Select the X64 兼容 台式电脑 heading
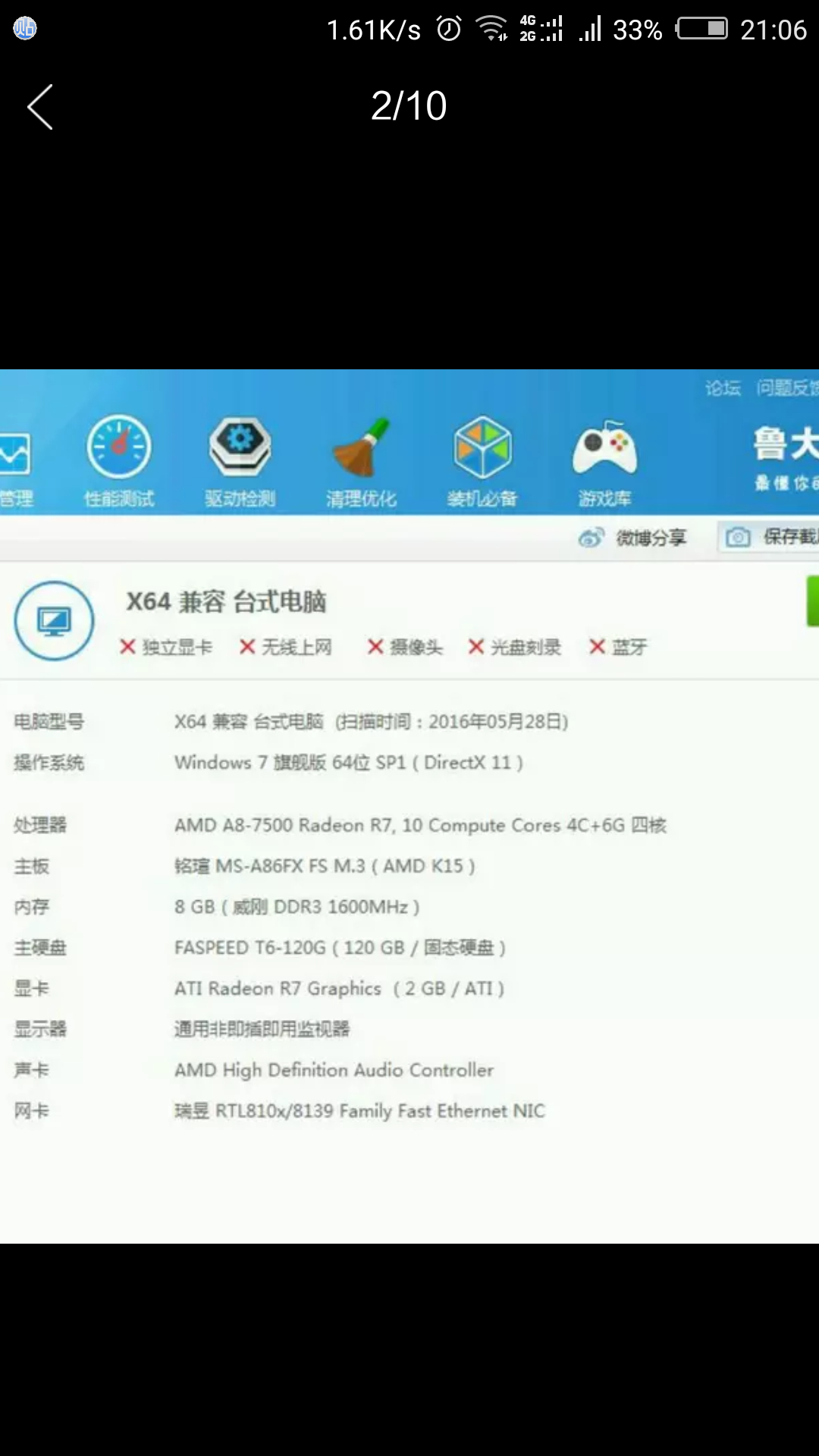This screenshot has width=819, height=1456. click(226, 602)
